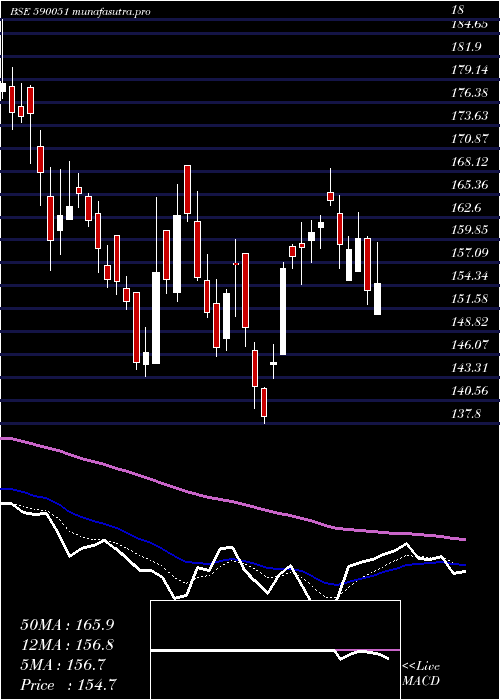Select the 154.34 price axis label

point(469,276)
